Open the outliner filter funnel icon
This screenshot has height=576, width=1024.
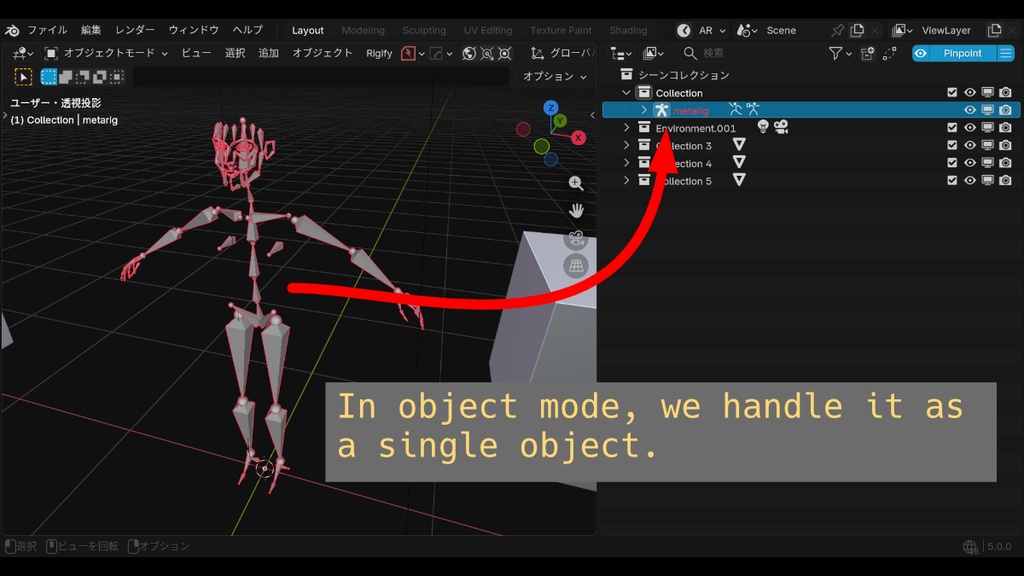[835, 53]
